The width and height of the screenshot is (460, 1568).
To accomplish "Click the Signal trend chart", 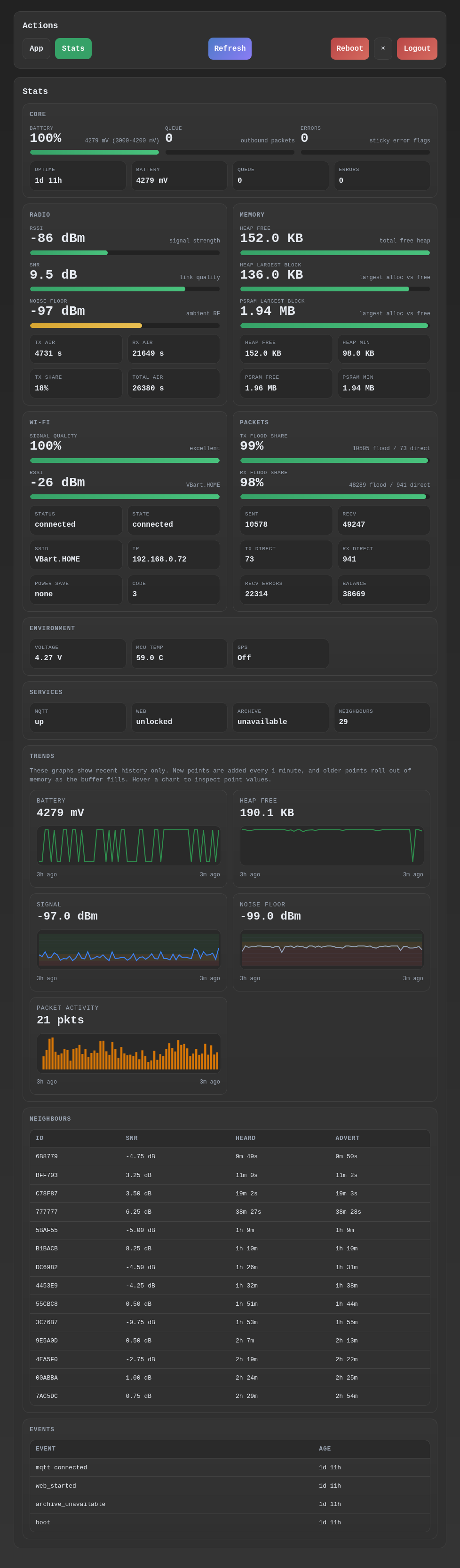I will pyautogui.click(x=128, y=950).
